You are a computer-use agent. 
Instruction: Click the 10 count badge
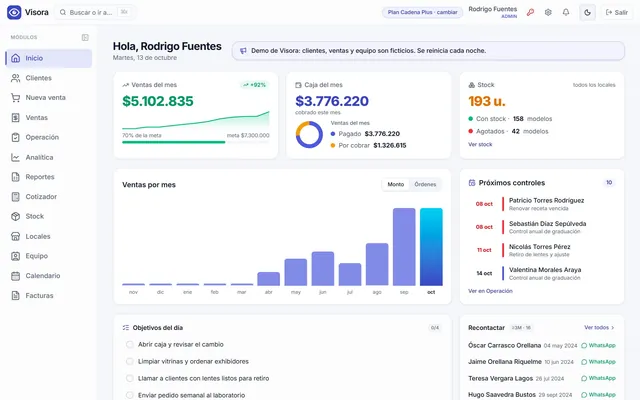pos(609,182)
